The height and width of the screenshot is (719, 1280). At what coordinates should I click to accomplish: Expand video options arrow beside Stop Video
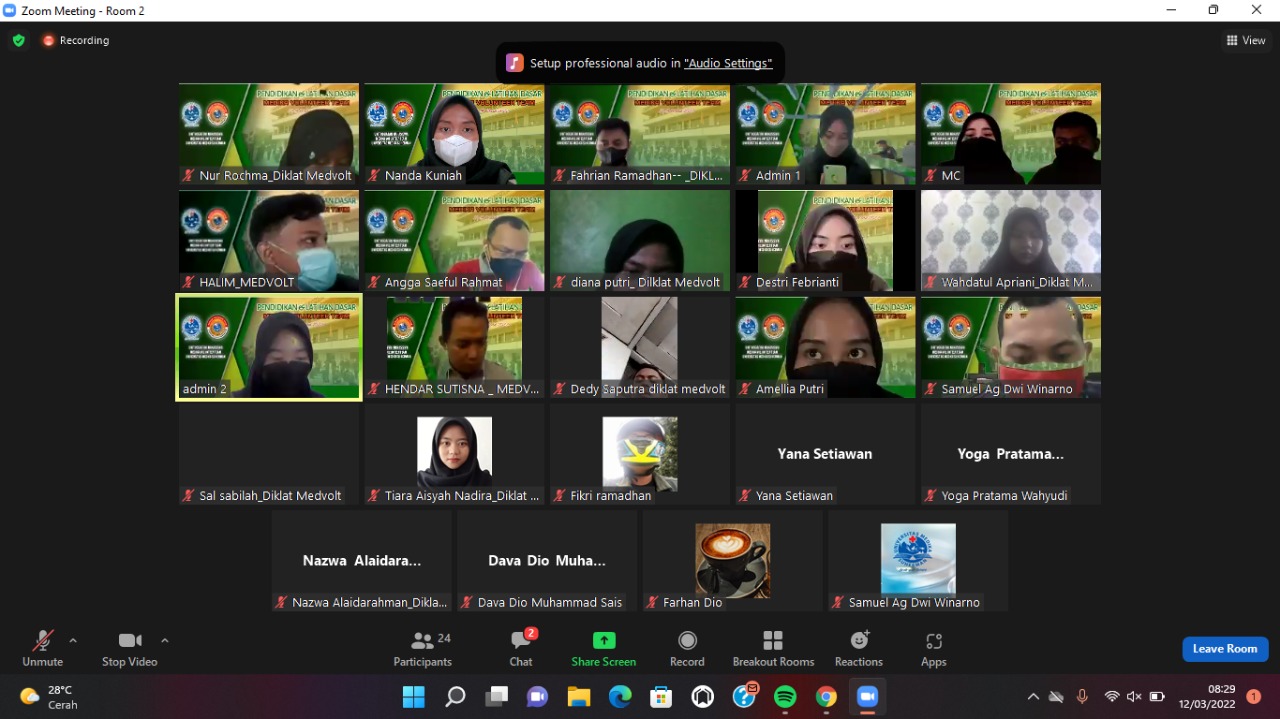point(165,640)
